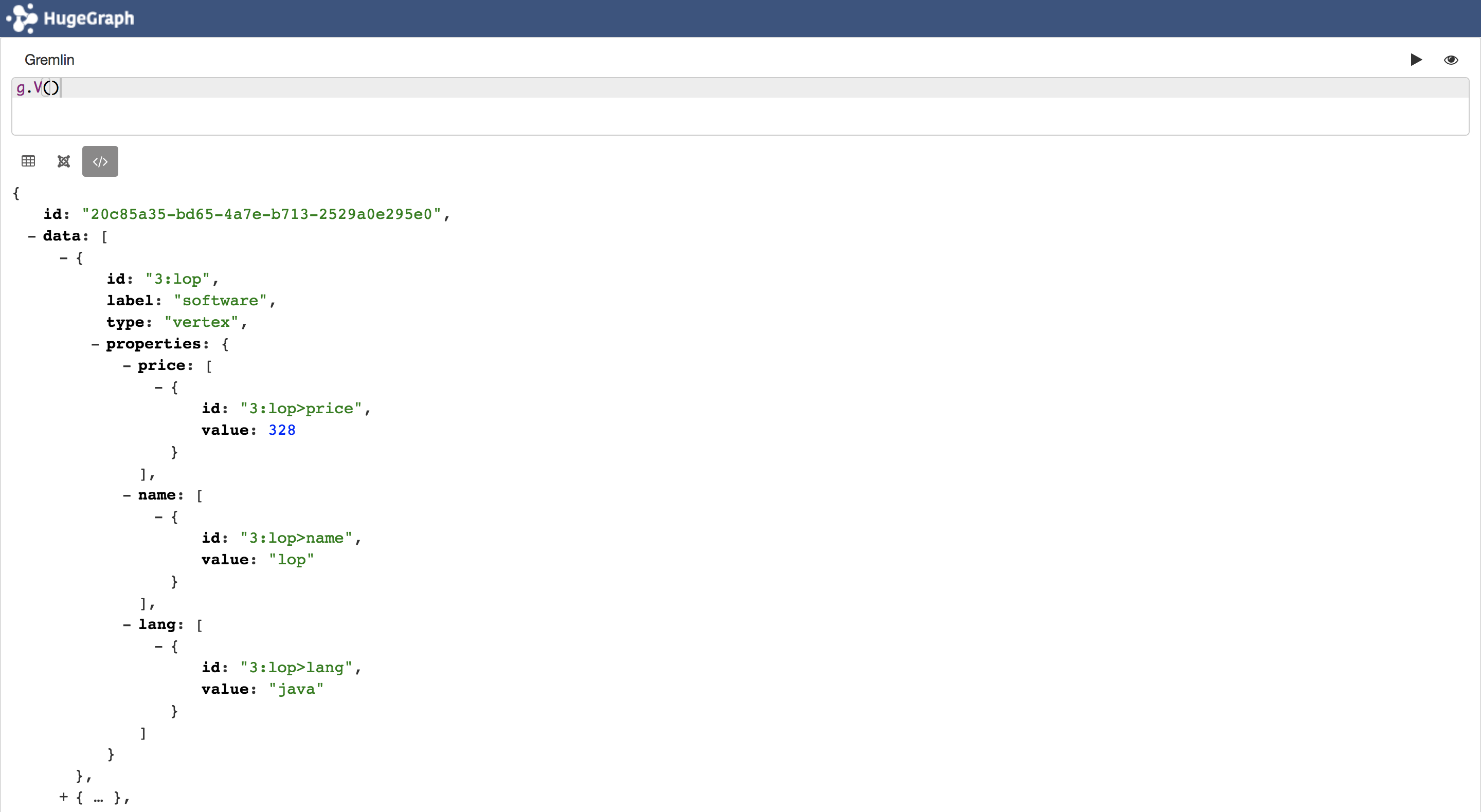Screen dimensions: 1481x812
Task: Select the JSON code view icon
Action: pos(100,161)
